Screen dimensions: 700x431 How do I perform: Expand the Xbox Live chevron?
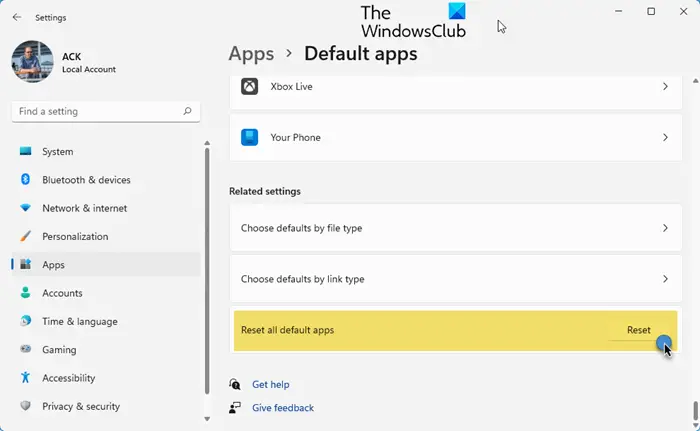click(x=665, y=86)
